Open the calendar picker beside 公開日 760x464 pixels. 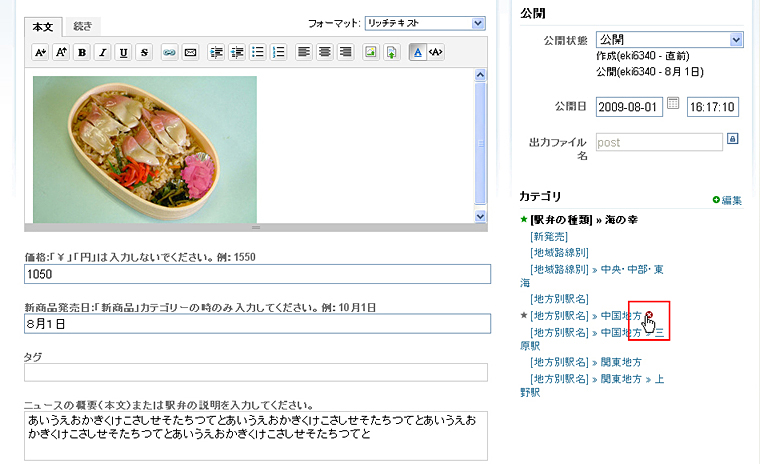tap(673, 104)
